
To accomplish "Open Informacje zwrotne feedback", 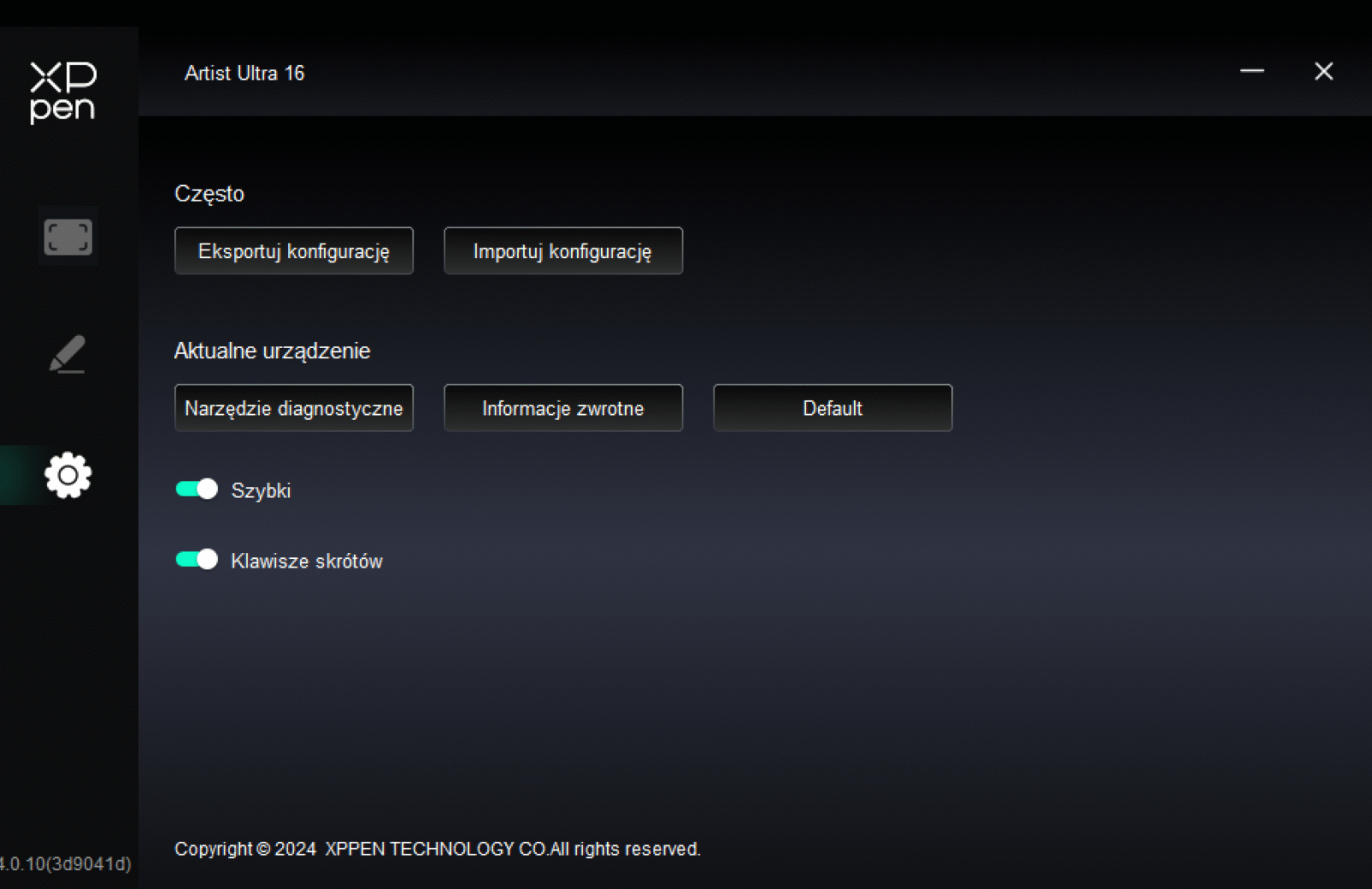I will point(563,408).
